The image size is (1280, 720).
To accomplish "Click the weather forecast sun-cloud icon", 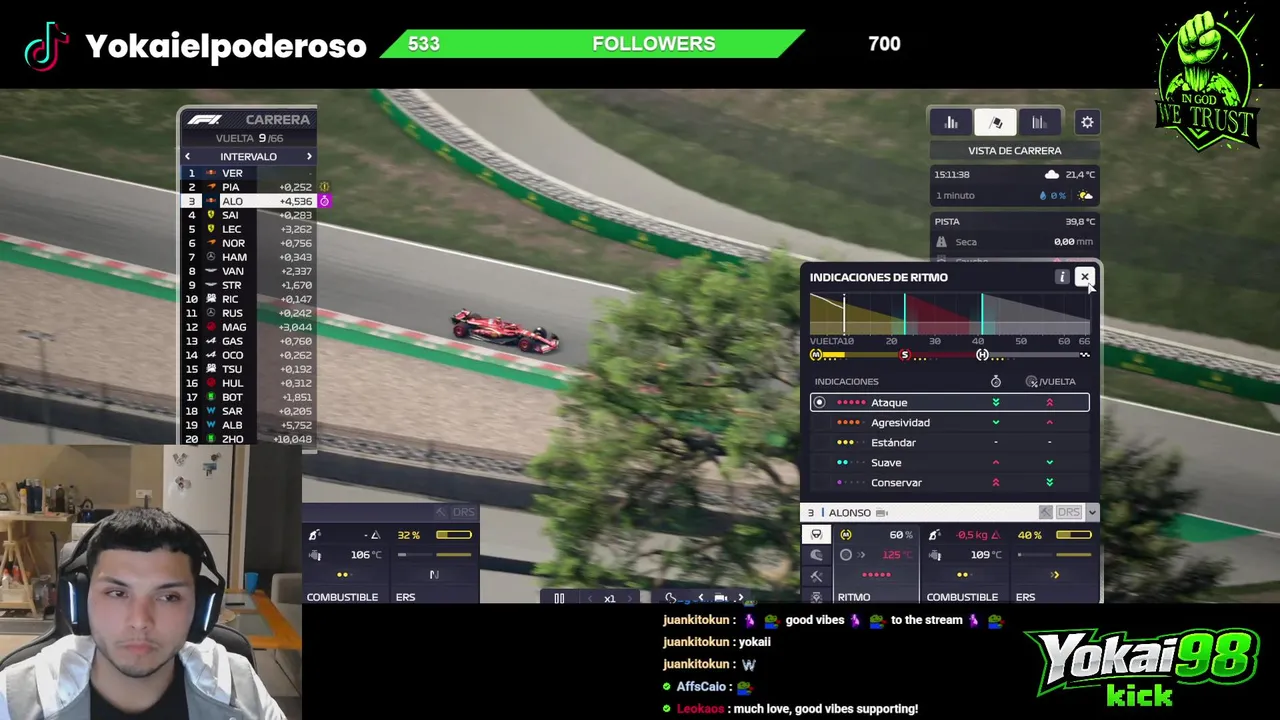I will [x=1085, y=196].
